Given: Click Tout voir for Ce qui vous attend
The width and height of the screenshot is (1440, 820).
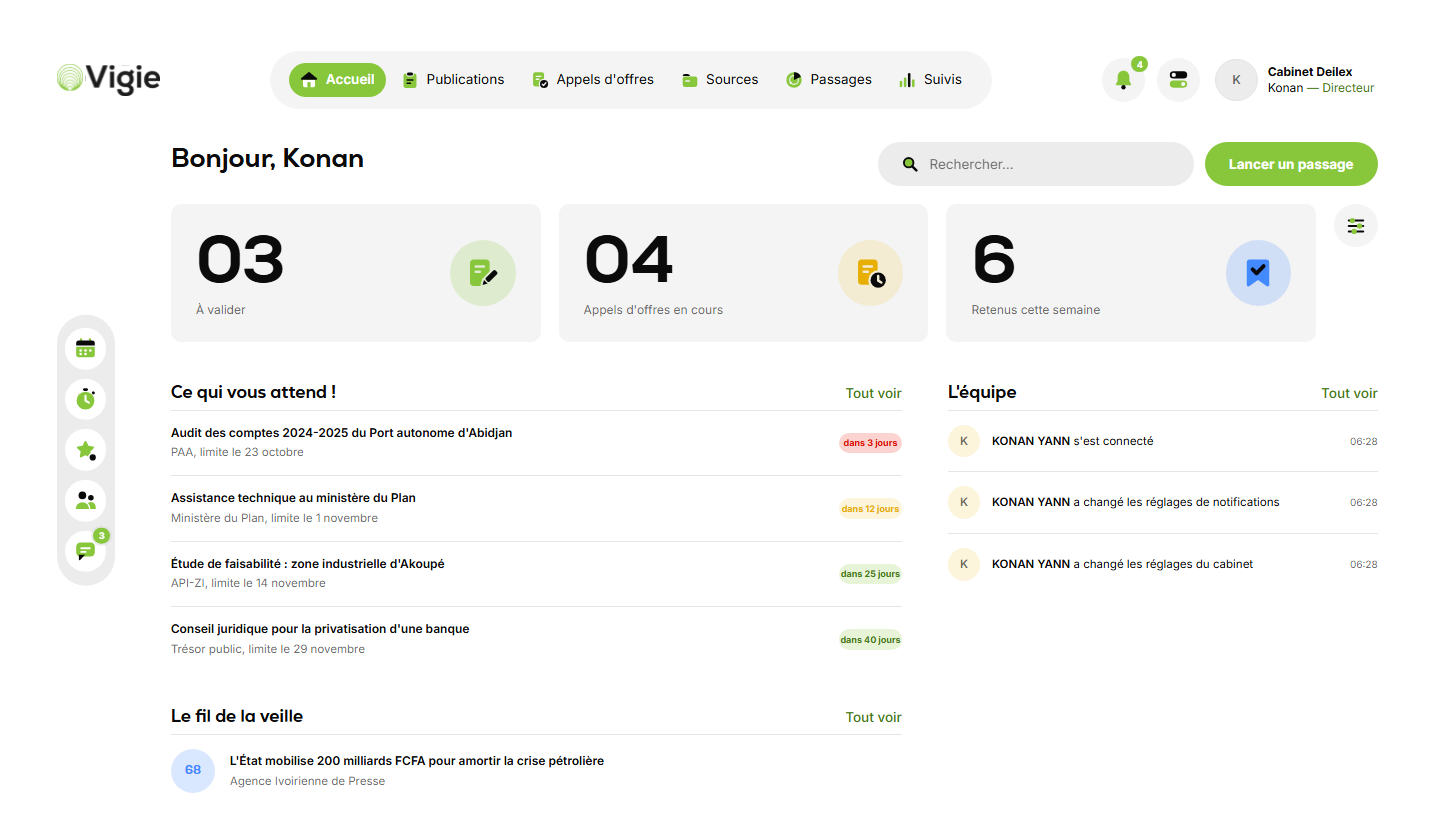Looking at the screenshot, I should (x=874, y=393).
